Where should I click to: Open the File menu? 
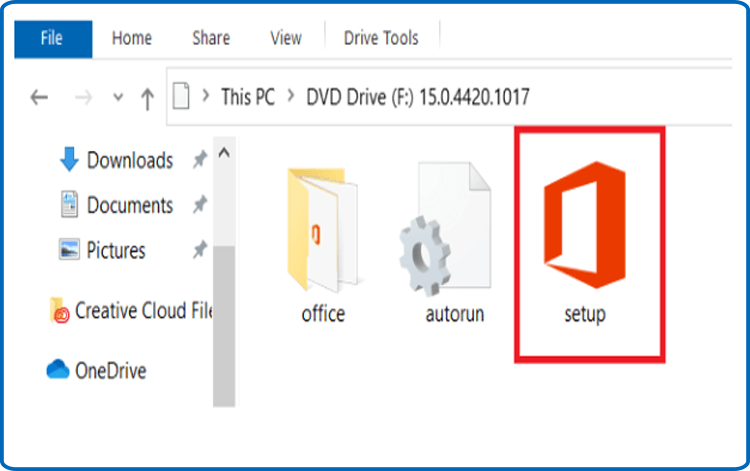point(53,39)
